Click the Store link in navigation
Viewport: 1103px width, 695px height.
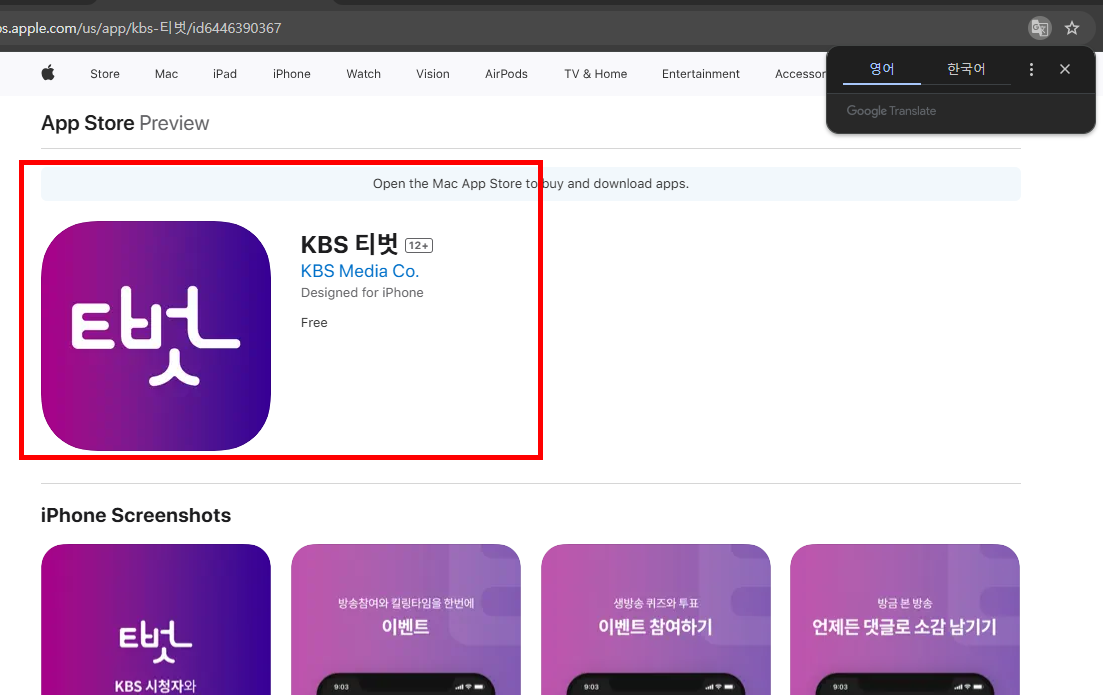(104, 73)
